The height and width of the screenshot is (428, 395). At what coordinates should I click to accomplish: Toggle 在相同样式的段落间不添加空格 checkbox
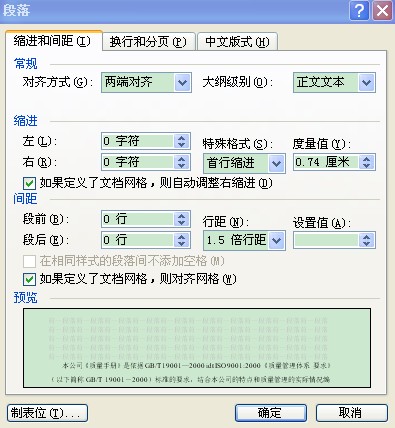click(29, 261)
